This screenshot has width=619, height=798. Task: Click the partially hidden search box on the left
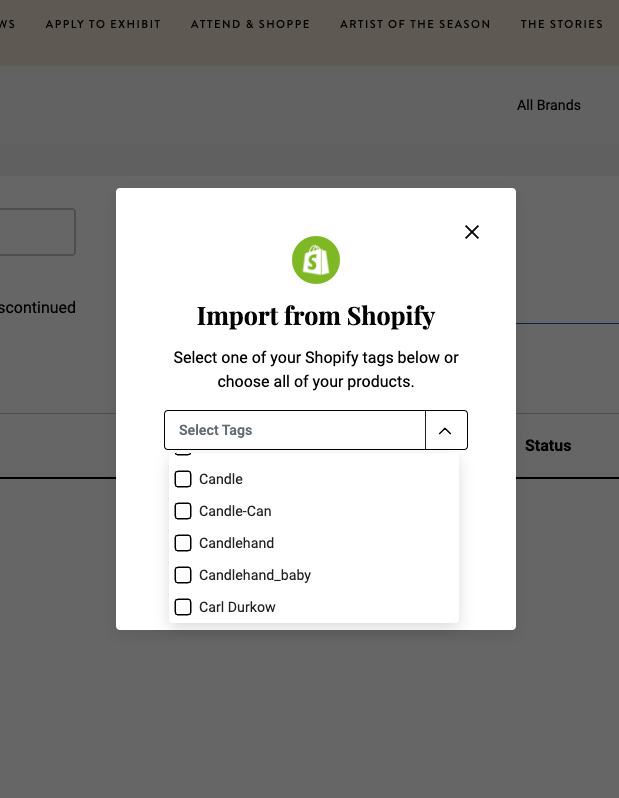36,232
